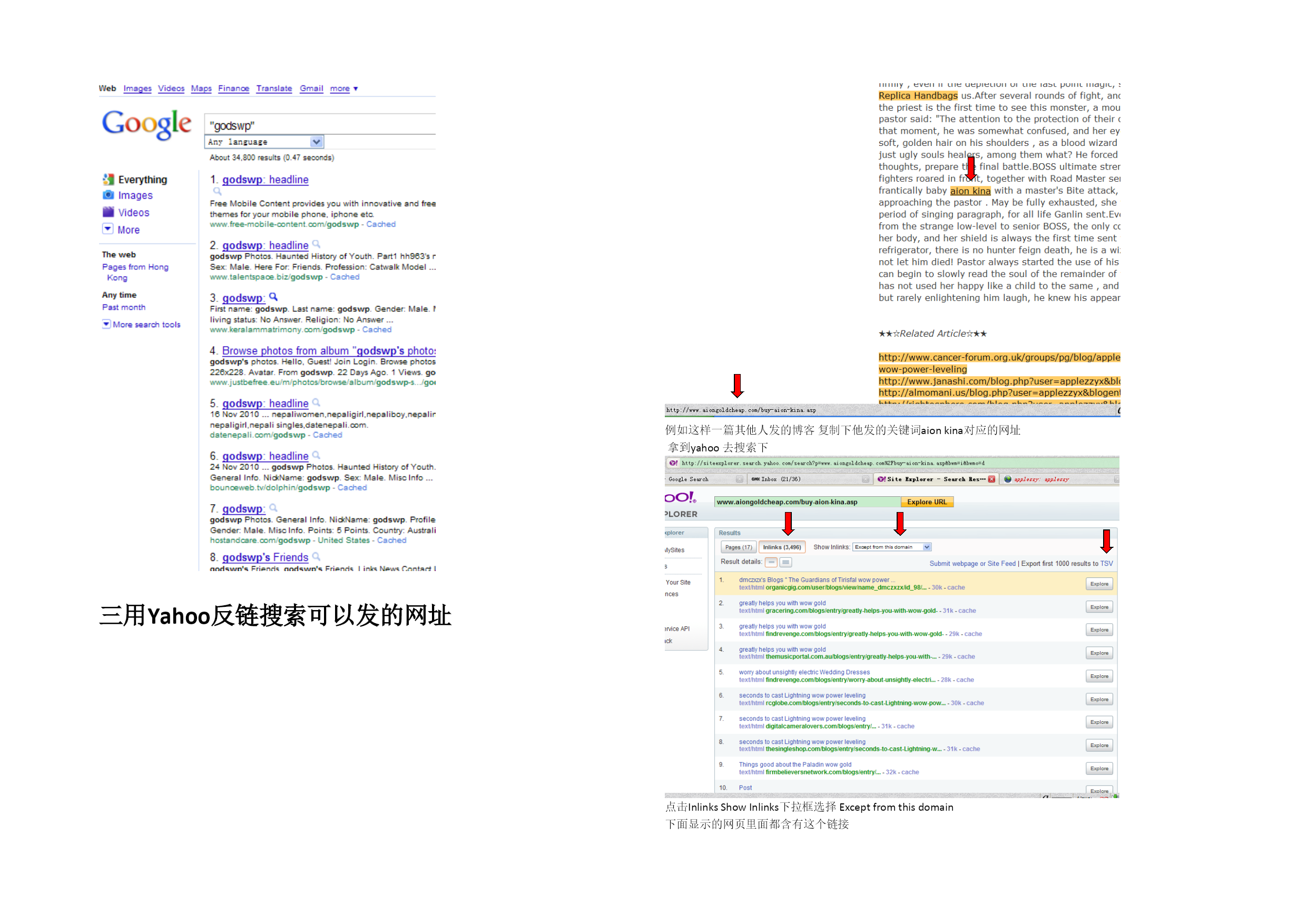Click the preview magnifier beside result 7 godswp
Screen dimensions: 1307x924
273,508
